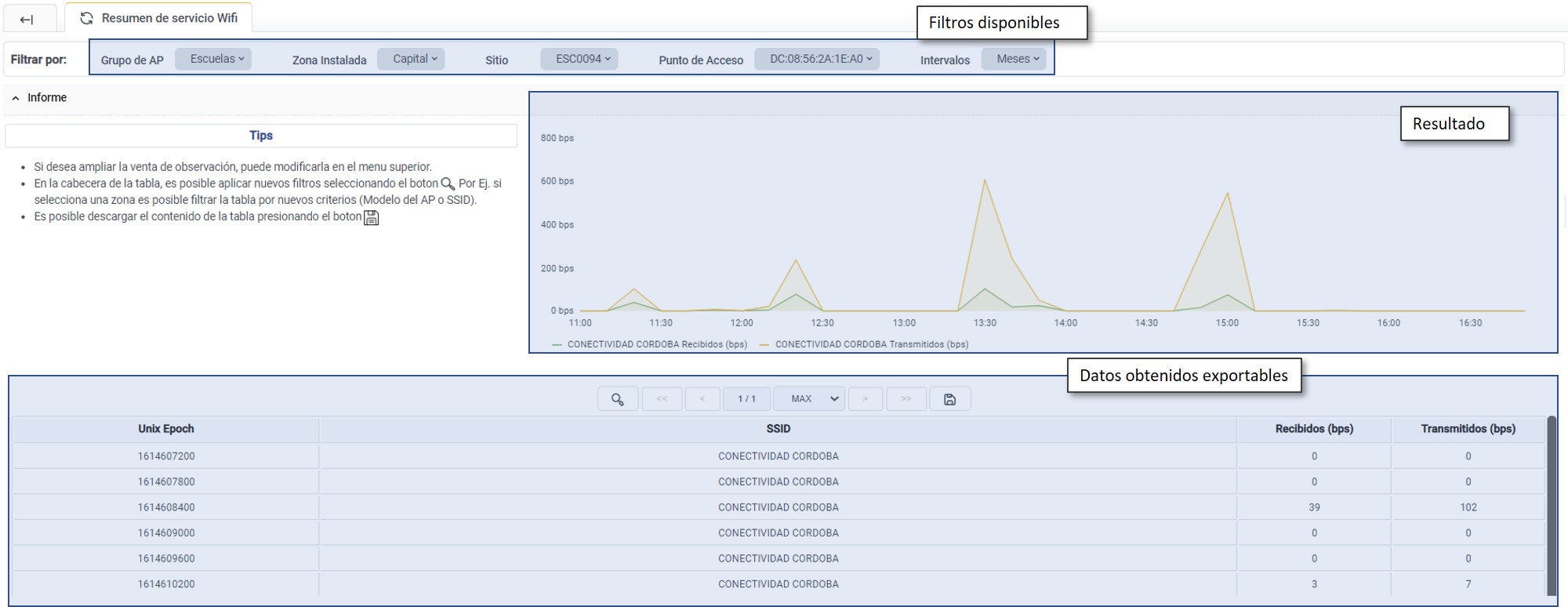Jump to last page with >> button
Viewport: 1568px width, 607px height.
click(x=906, y=399)
